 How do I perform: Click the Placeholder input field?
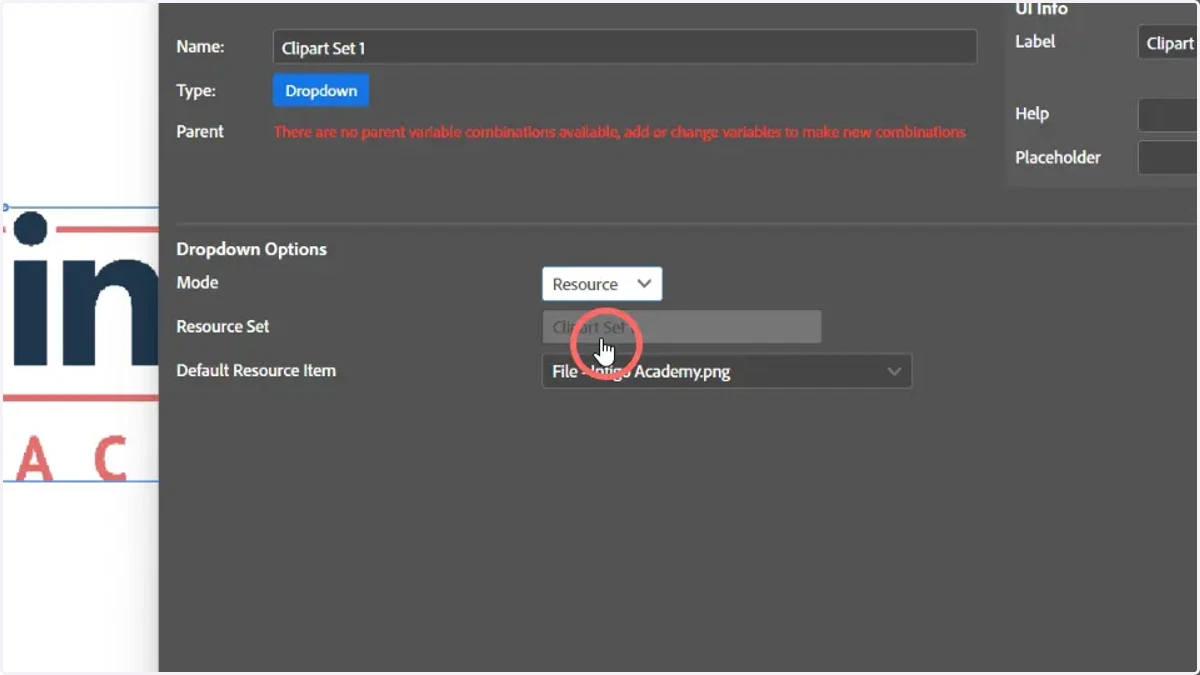click(x=1168, y=158)
